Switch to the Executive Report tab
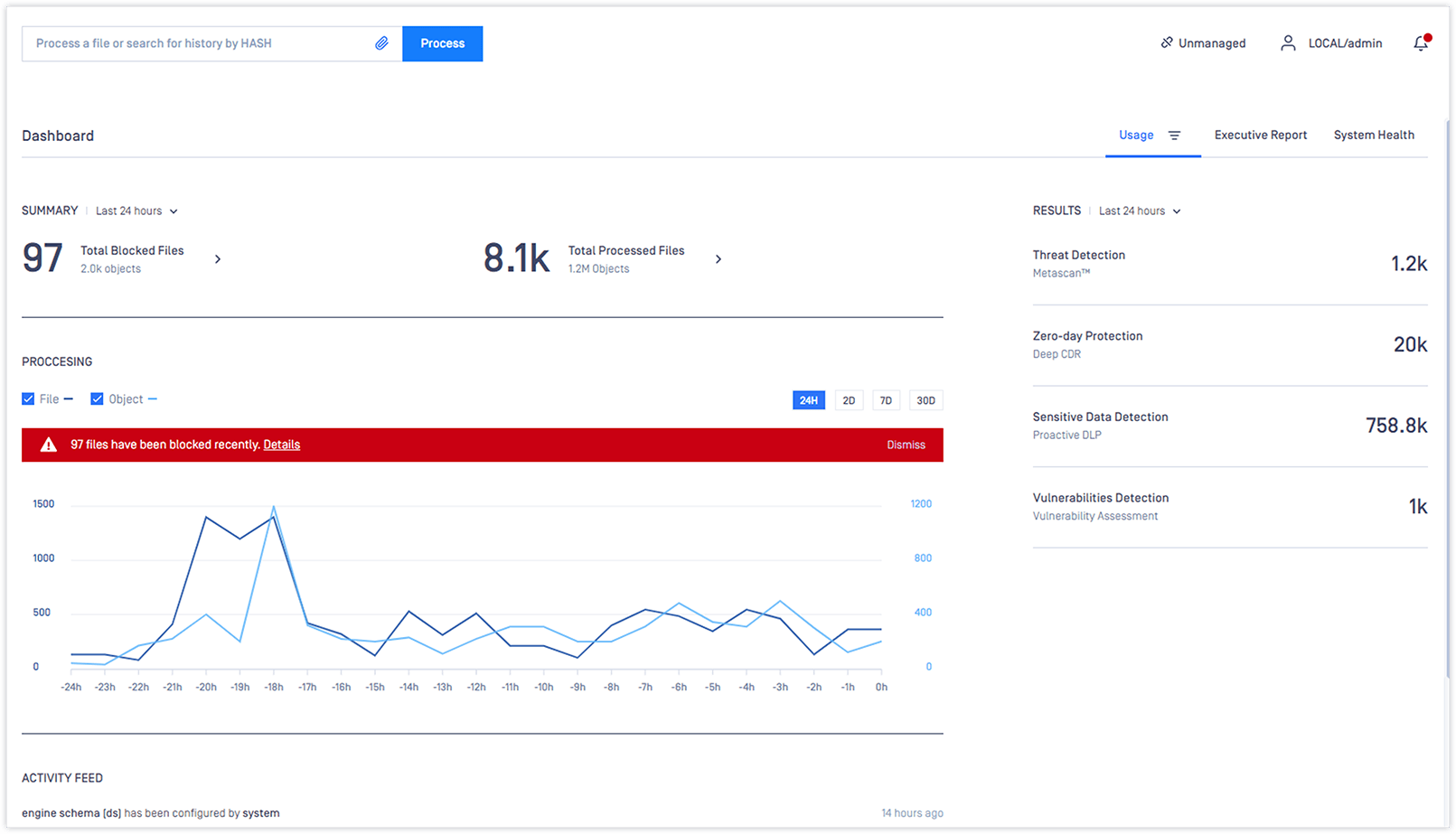The width and height of the screenshot is (1456, 834). pos(1260,136)
